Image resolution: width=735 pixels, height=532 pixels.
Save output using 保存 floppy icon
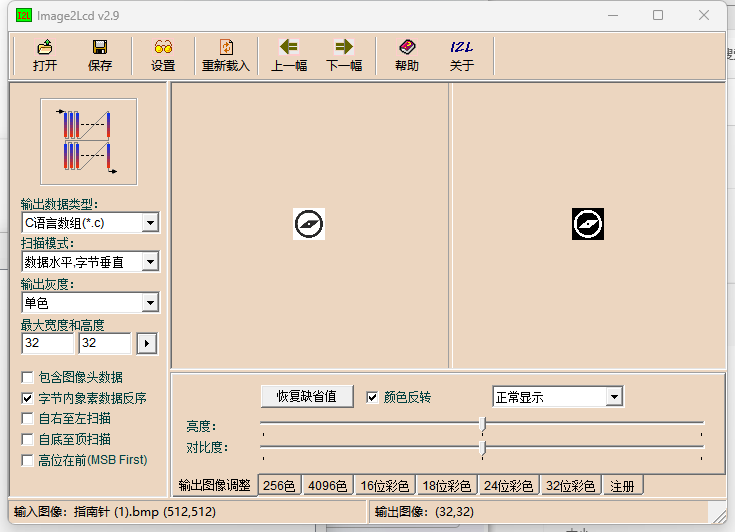click(99, 55)
